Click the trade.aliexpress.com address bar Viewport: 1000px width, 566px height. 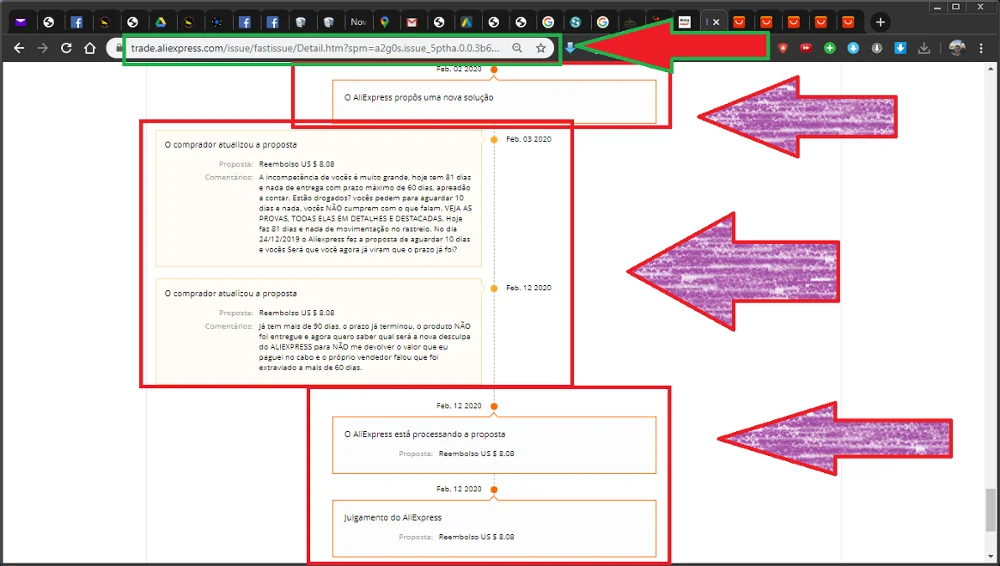tap(315, 48)
